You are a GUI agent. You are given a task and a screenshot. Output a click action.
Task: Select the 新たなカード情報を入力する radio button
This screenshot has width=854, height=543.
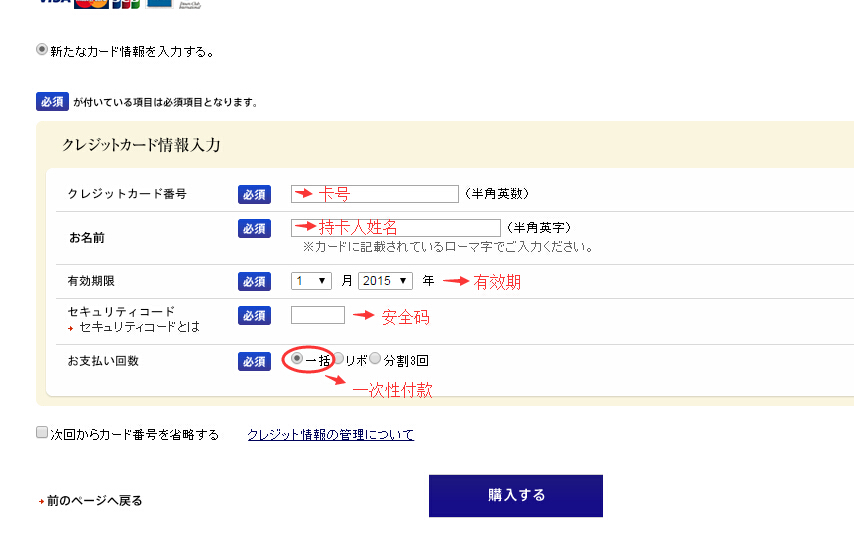click(x=42, y=49)
